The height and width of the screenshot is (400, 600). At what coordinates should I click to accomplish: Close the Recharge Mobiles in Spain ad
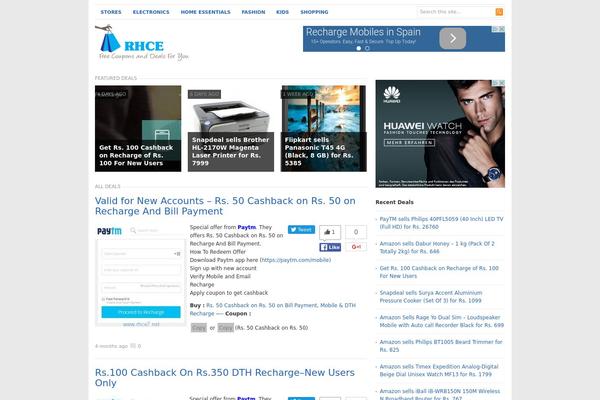click(502, 29)
